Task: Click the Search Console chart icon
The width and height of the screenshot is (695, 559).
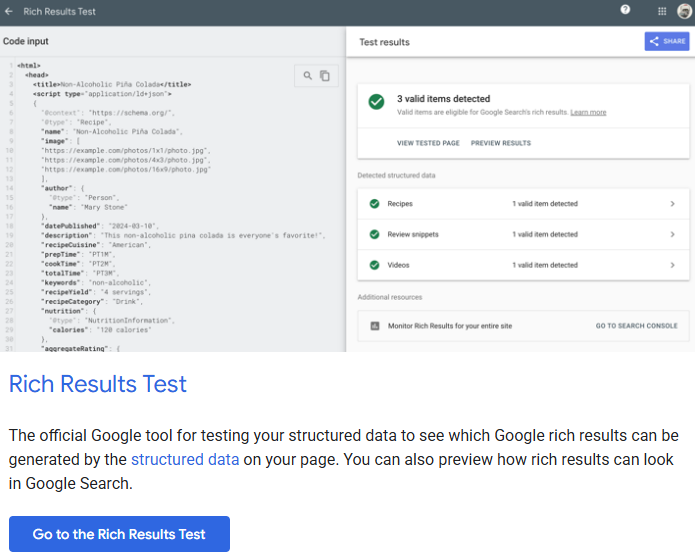Action: pos(374,326)
